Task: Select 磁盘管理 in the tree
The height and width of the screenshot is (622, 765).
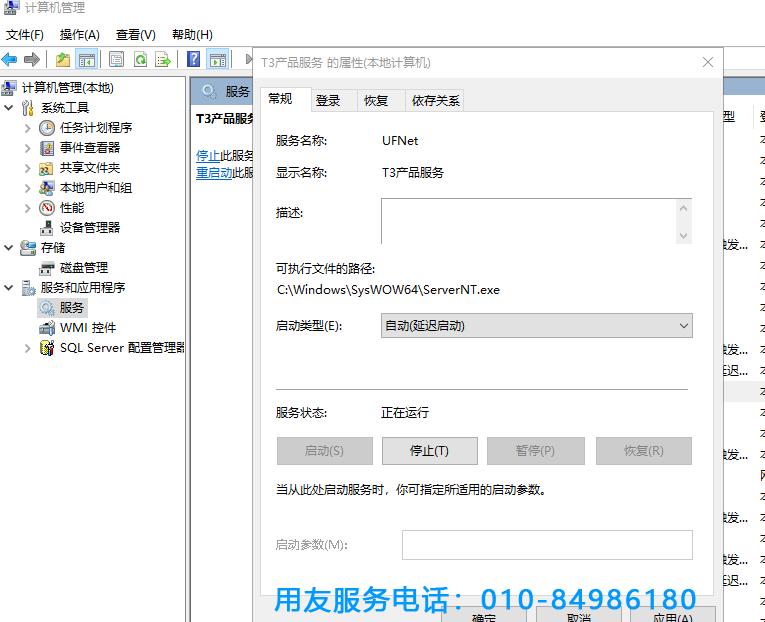Action: click(x=84, y=268)
